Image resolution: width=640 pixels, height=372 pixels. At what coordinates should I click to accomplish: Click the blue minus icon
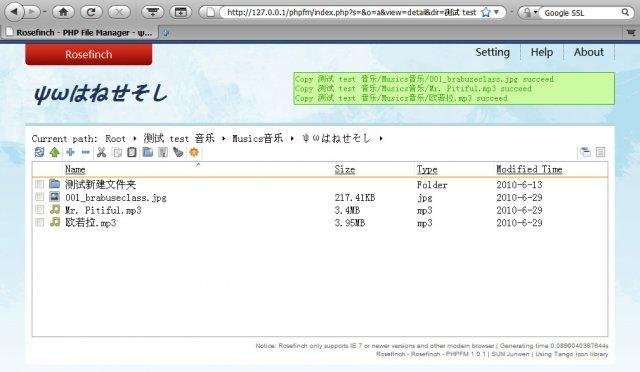86,152
